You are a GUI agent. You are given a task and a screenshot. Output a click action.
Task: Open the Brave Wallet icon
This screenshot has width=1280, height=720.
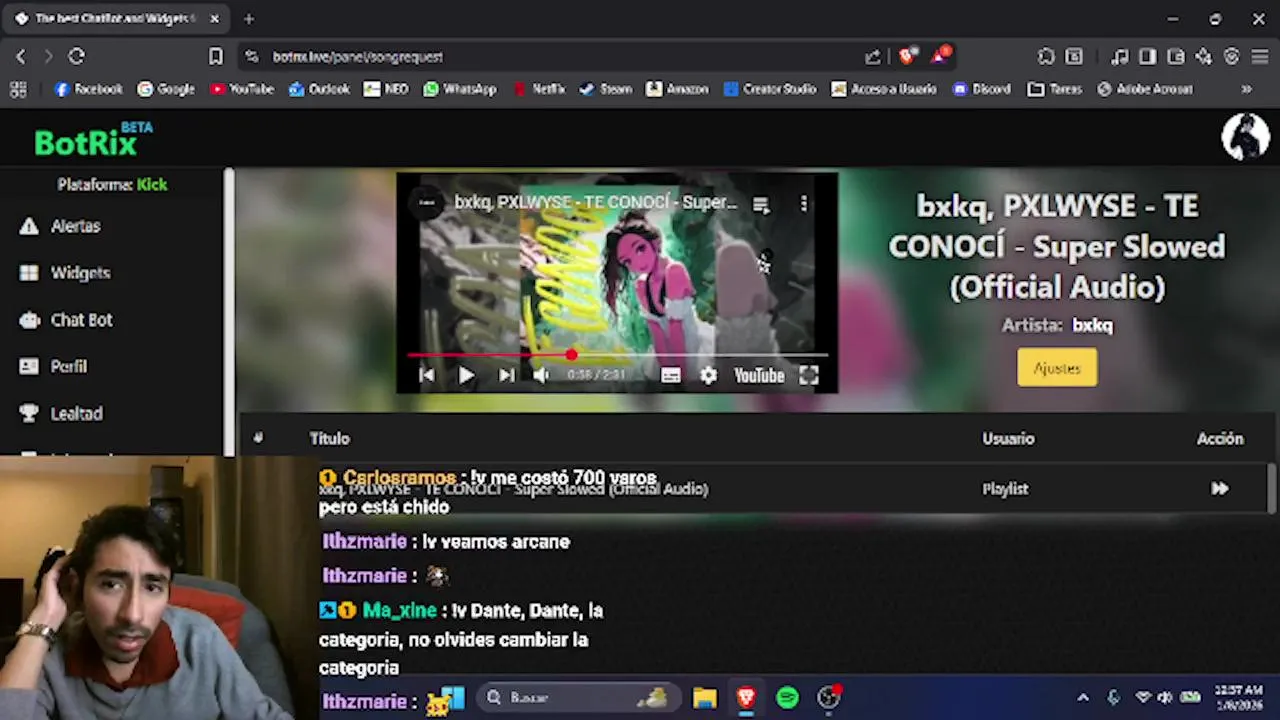click(1176, 57)
